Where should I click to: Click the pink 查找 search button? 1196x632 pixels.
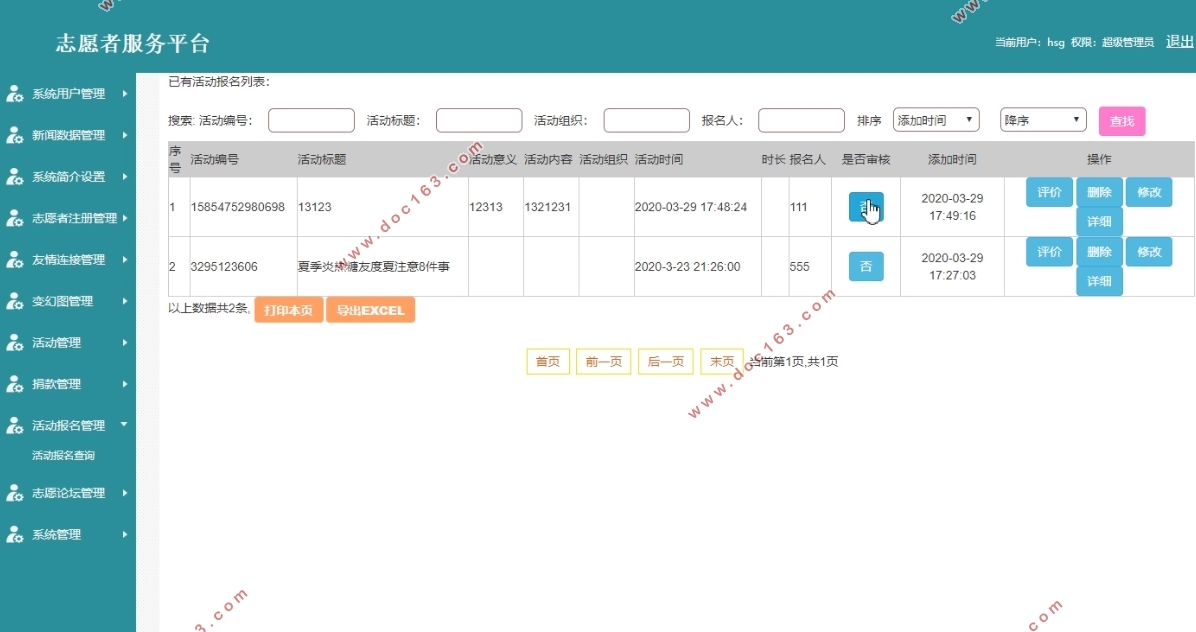(x=1122, y=120)
